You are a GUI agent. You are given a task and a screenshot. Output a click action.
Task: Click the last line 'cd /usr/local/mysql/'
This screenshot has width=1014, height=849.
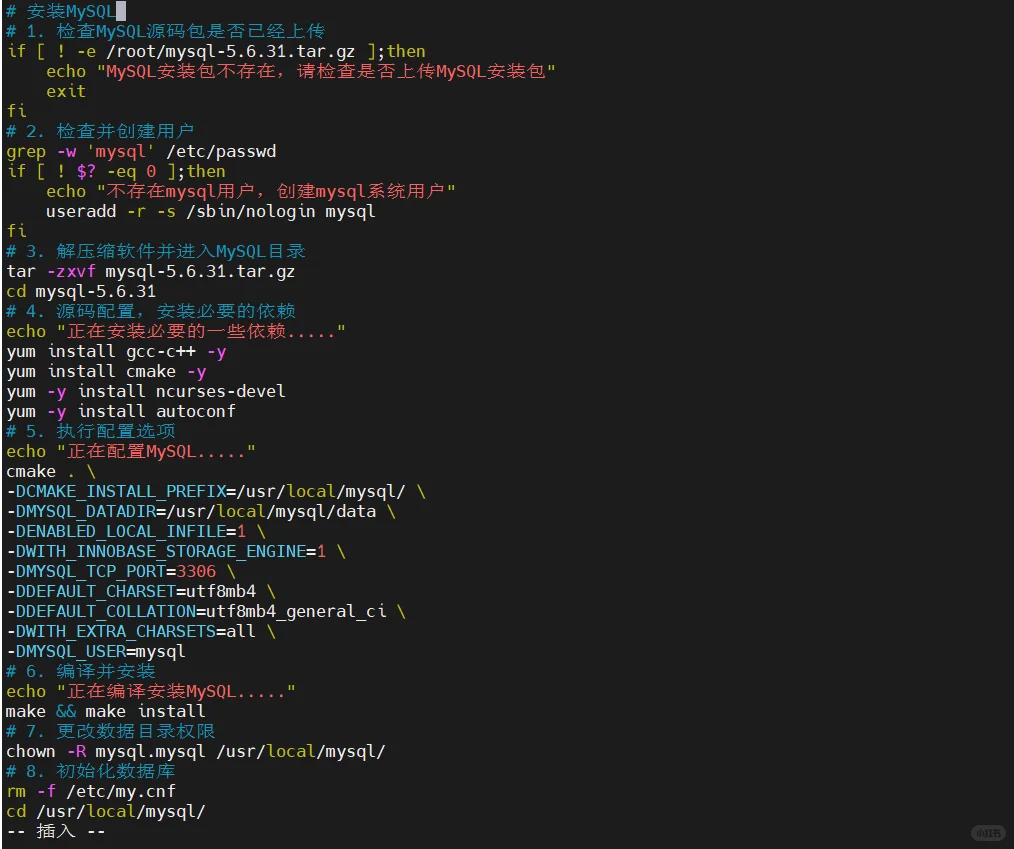pos(105,812)
